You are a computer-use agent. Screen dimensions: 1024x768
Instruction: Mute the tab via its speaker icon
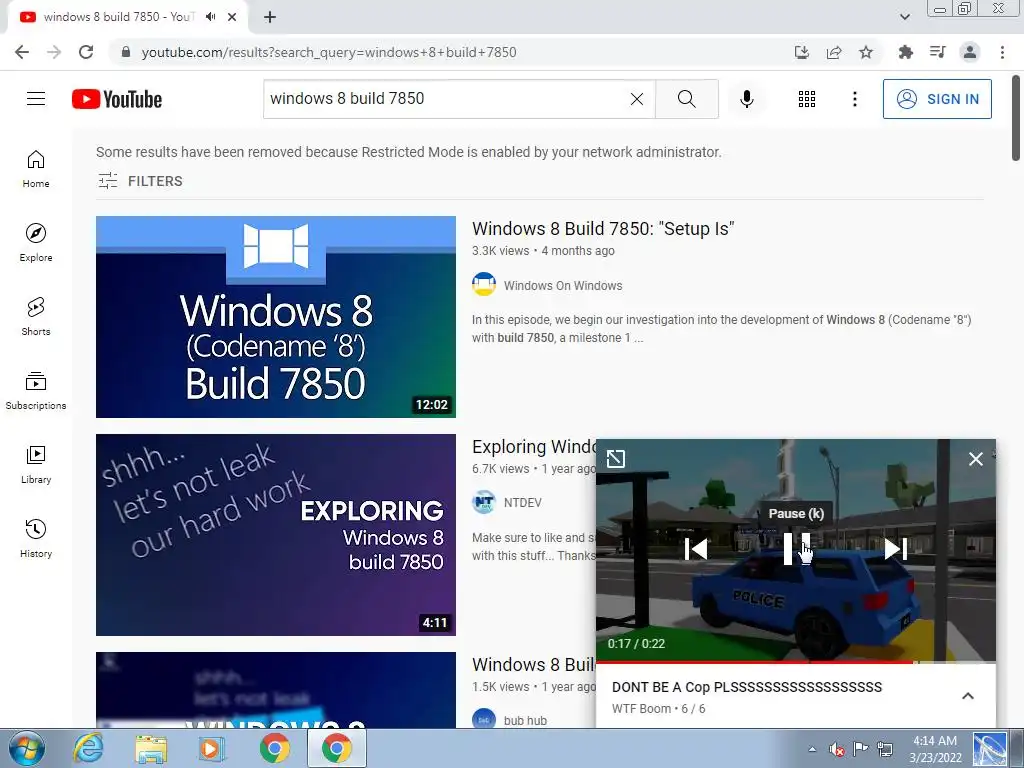210,17
